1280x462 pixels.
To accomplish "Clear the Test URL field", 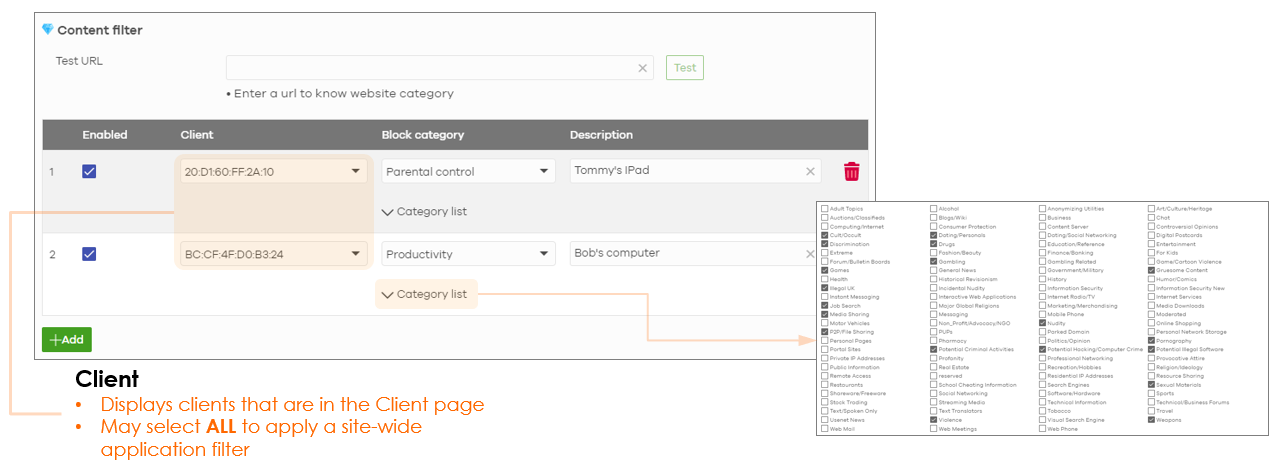I will click(642, 68).
